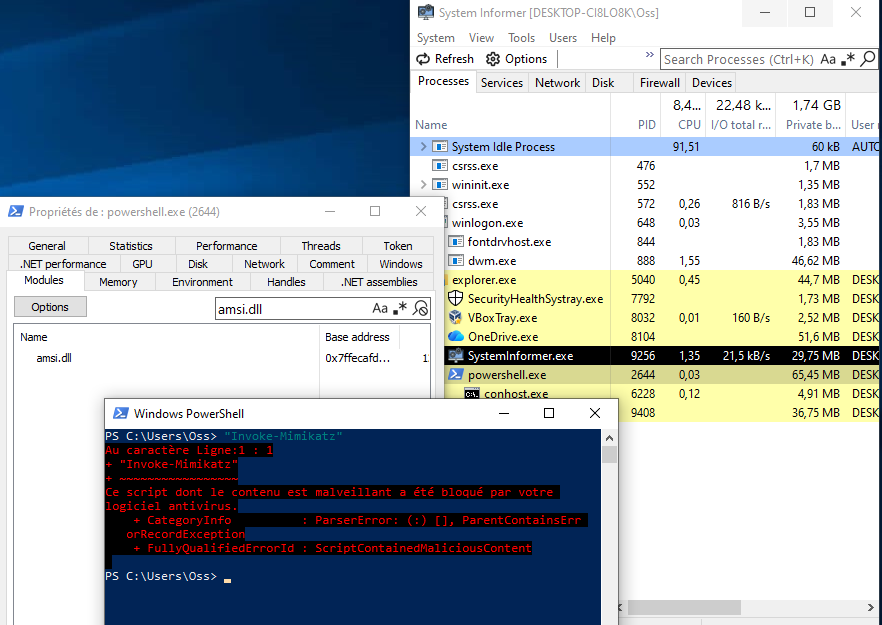Click the PowerShell scrollbar up arrow
882x625 pixels.
(x=609, y=438)
